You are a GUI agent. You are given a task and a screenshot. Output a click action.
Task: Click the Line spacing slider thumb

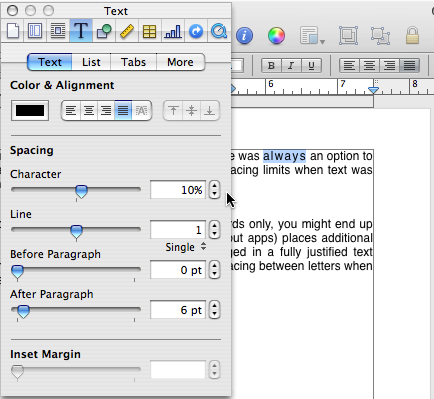[x=77, y=231]
